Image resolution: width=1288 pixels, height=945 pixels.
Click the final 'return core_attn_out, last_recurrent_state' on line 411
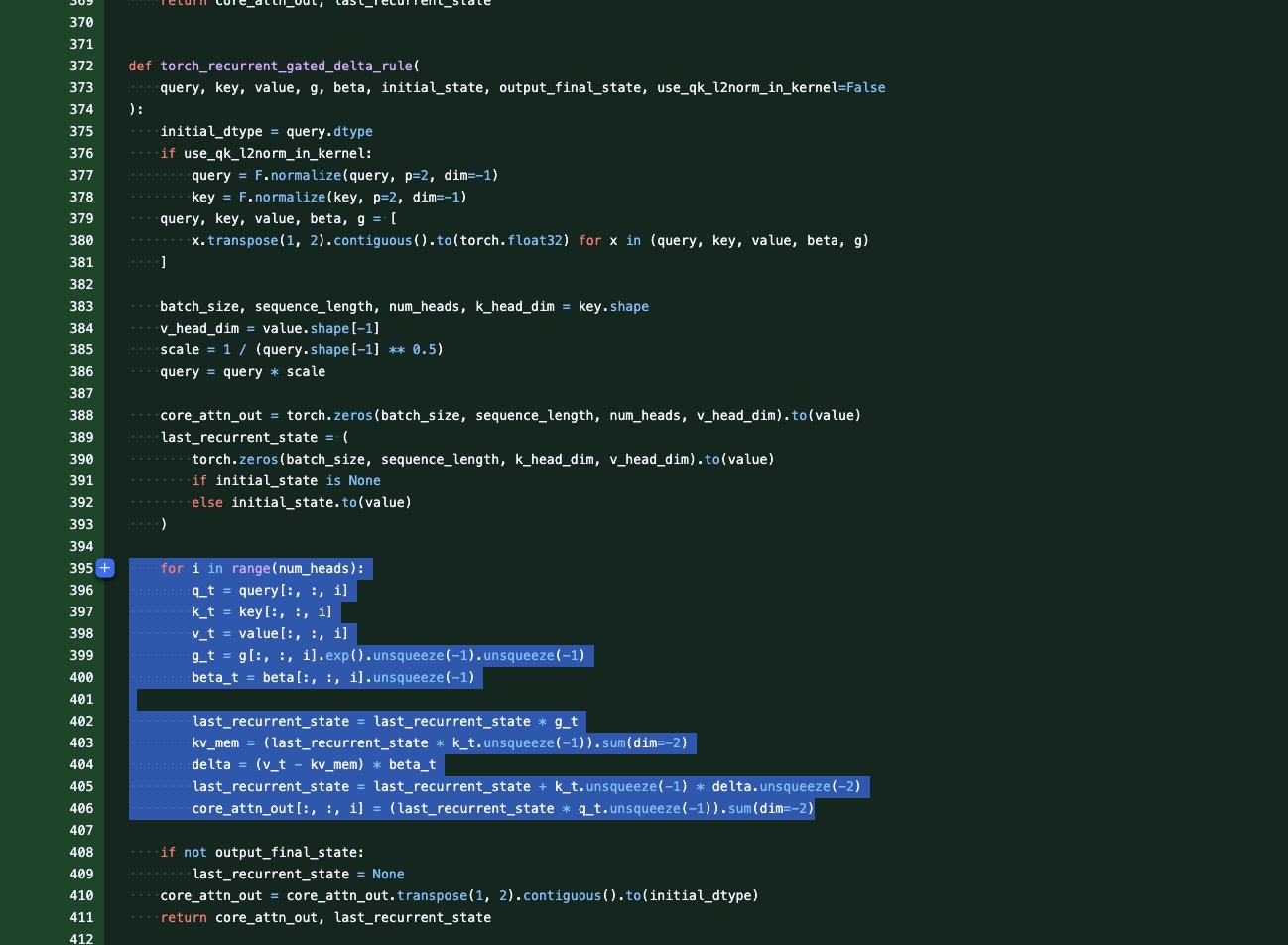[326, 917]
